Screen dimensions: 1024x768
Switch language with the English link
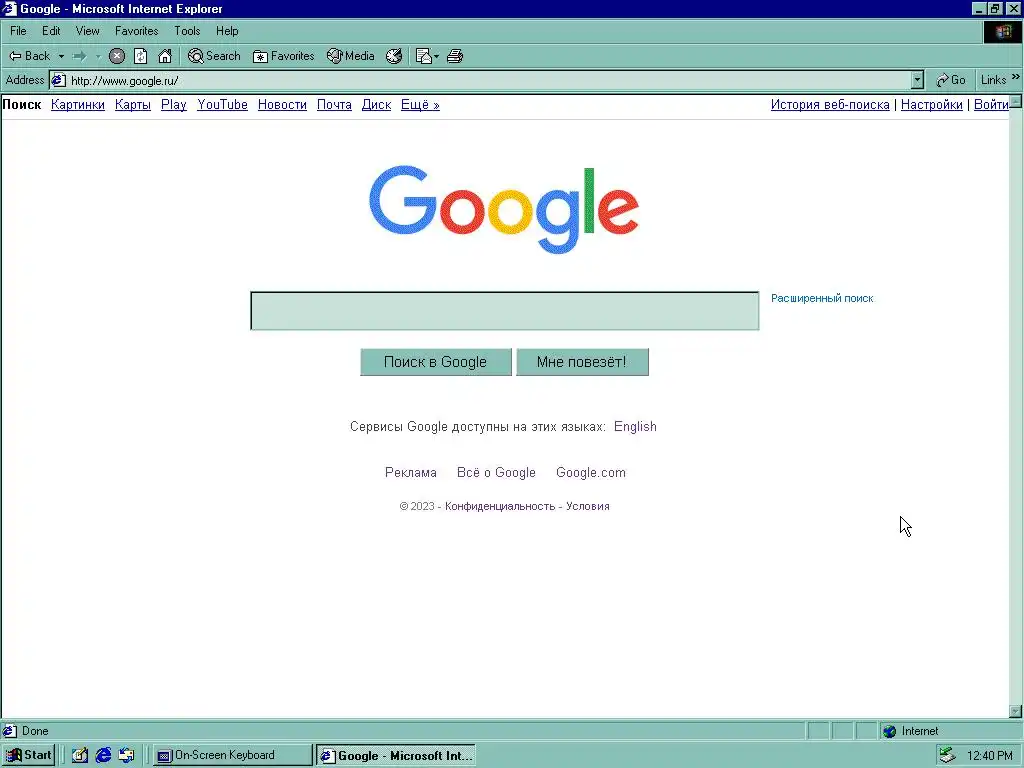coord(635,426)
